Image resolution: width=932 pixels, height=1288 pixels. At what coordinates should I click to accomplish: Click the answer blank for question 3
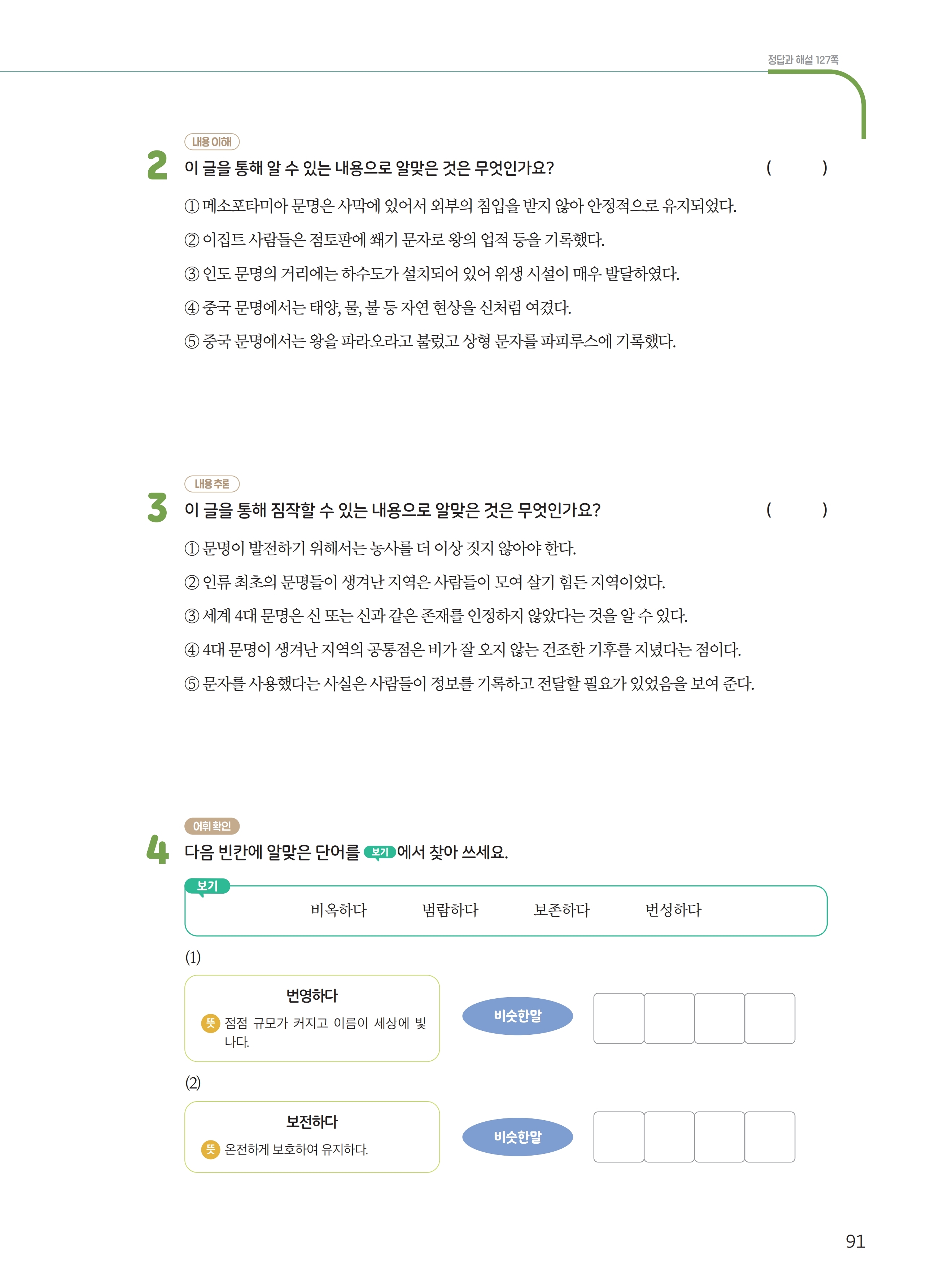(x=796, y=510)
